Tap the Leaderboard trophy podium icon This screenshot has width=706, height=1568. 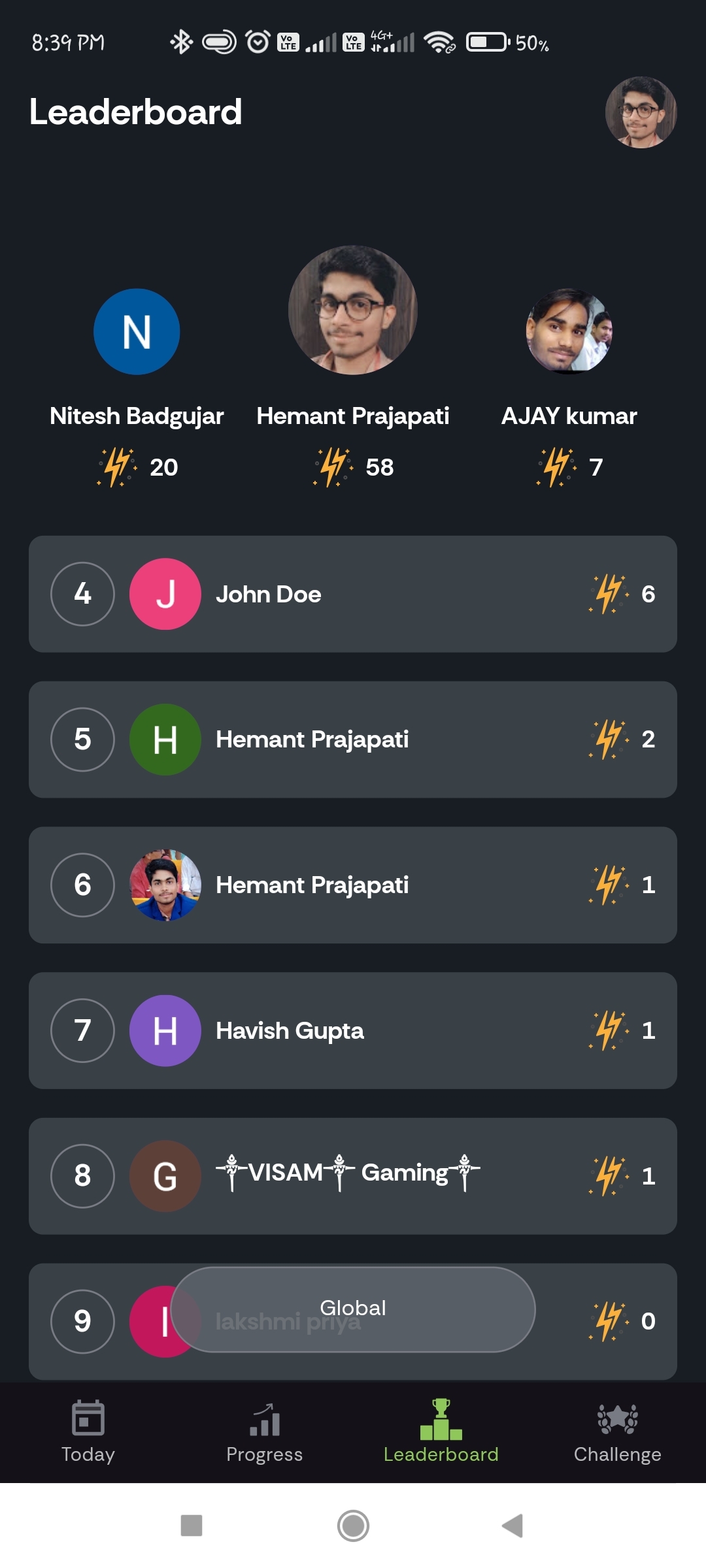tap(441, 1419)
